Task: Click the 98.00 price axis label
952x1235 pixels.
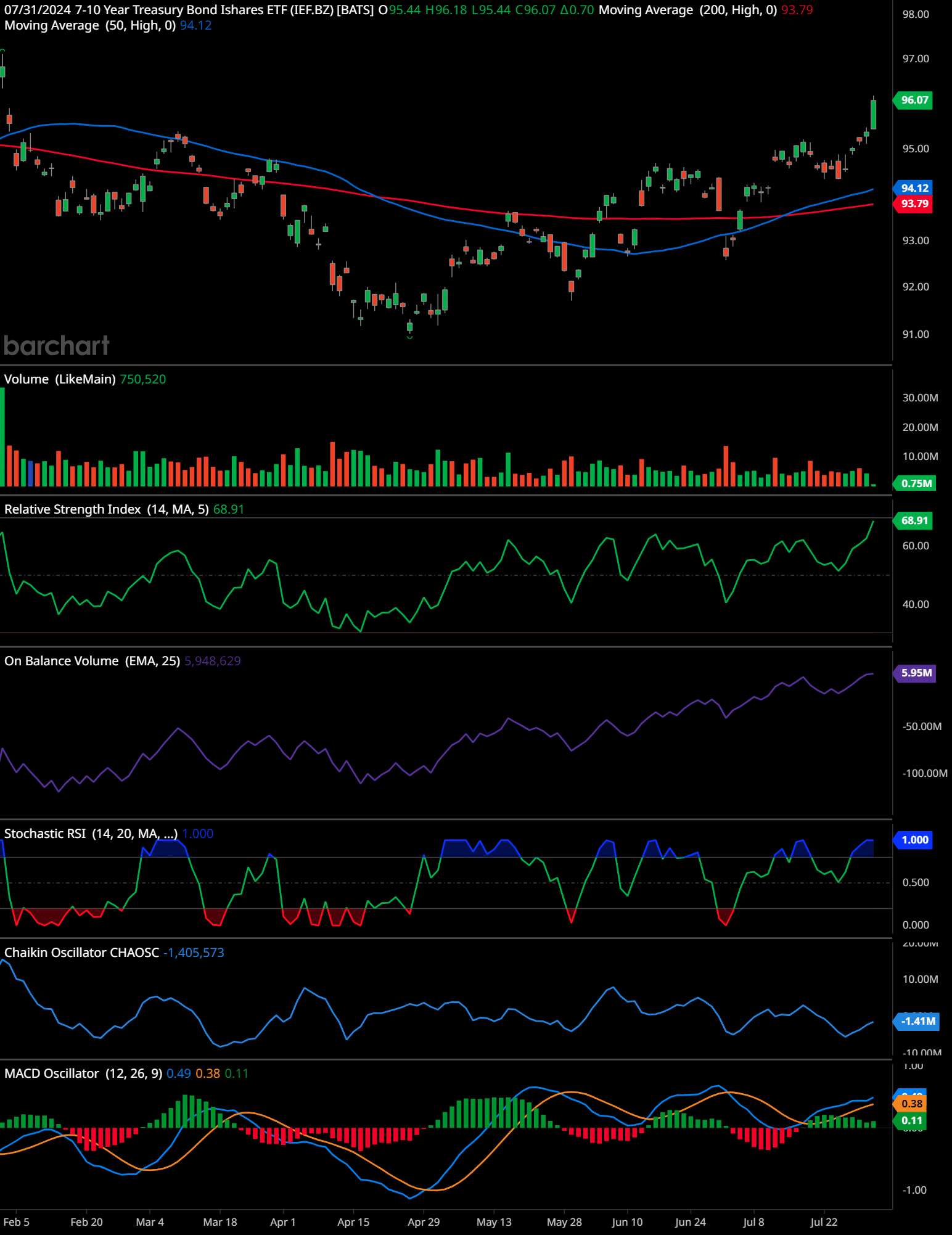Action: [916, 14]
